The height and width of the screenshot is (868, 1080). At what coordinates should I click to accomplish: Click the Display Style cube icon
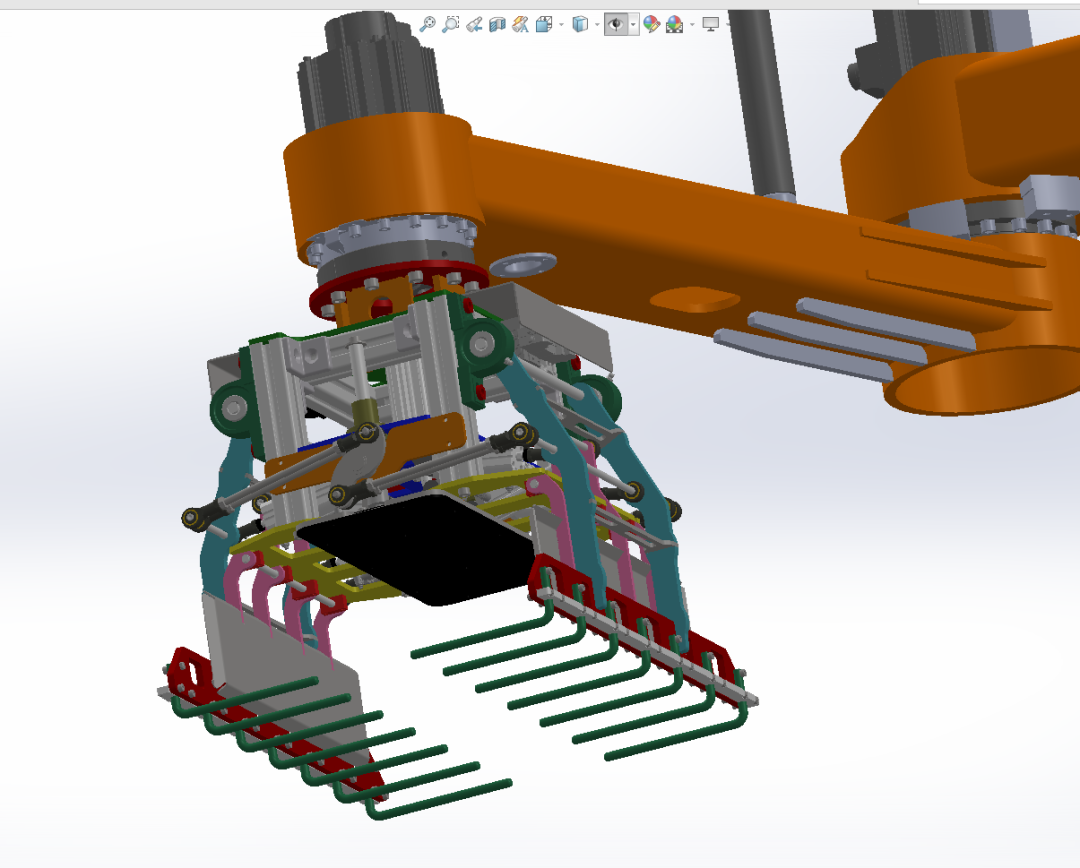[x=580, y=25]
